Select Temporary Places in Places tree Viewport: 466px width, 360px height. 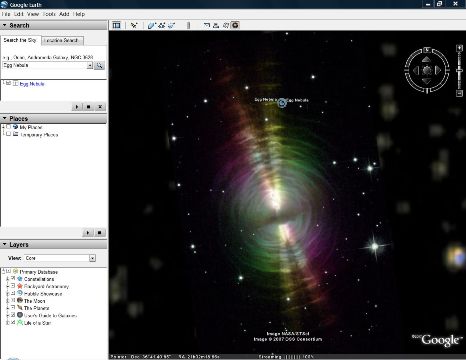(39, 135)
